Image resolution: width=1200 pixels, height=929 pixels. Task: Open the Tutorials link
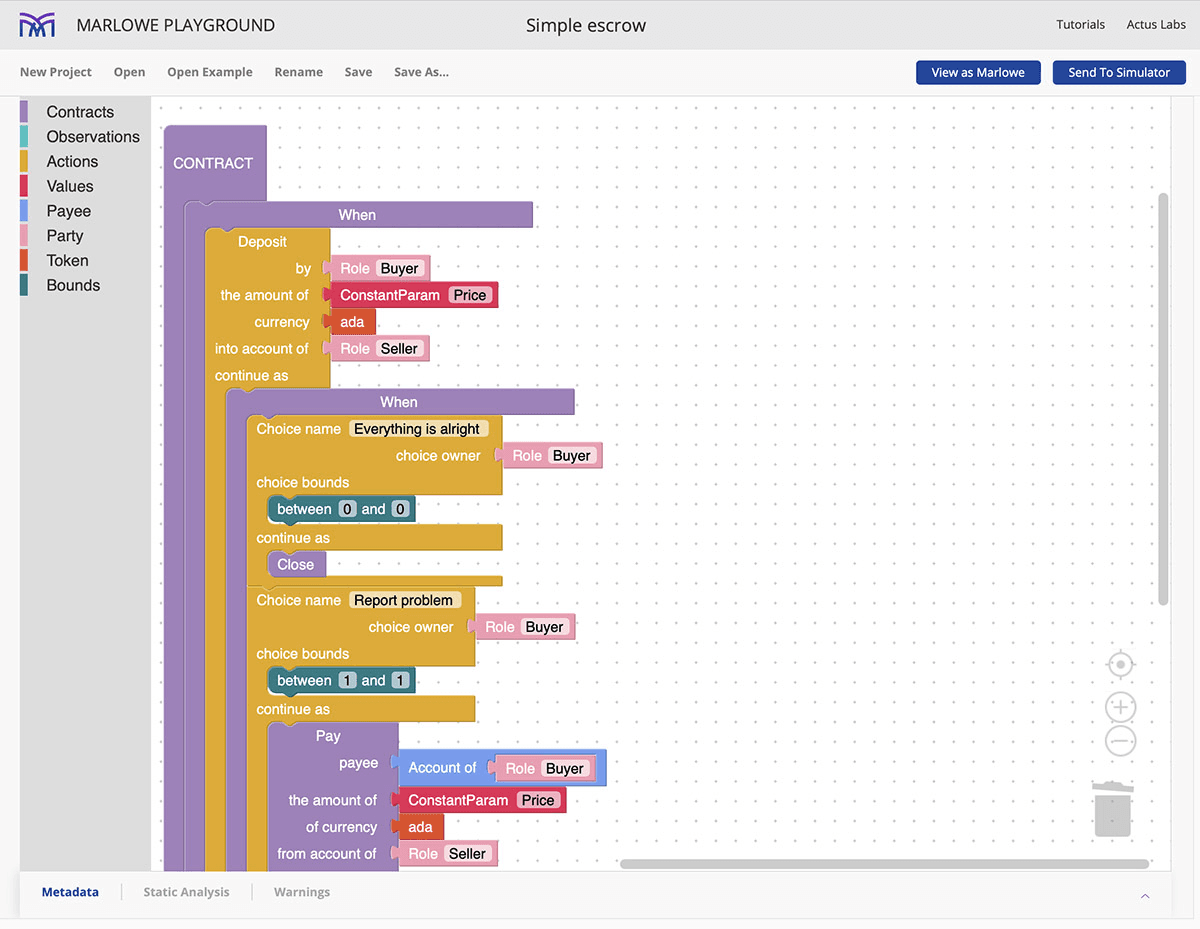[1080, 25]
